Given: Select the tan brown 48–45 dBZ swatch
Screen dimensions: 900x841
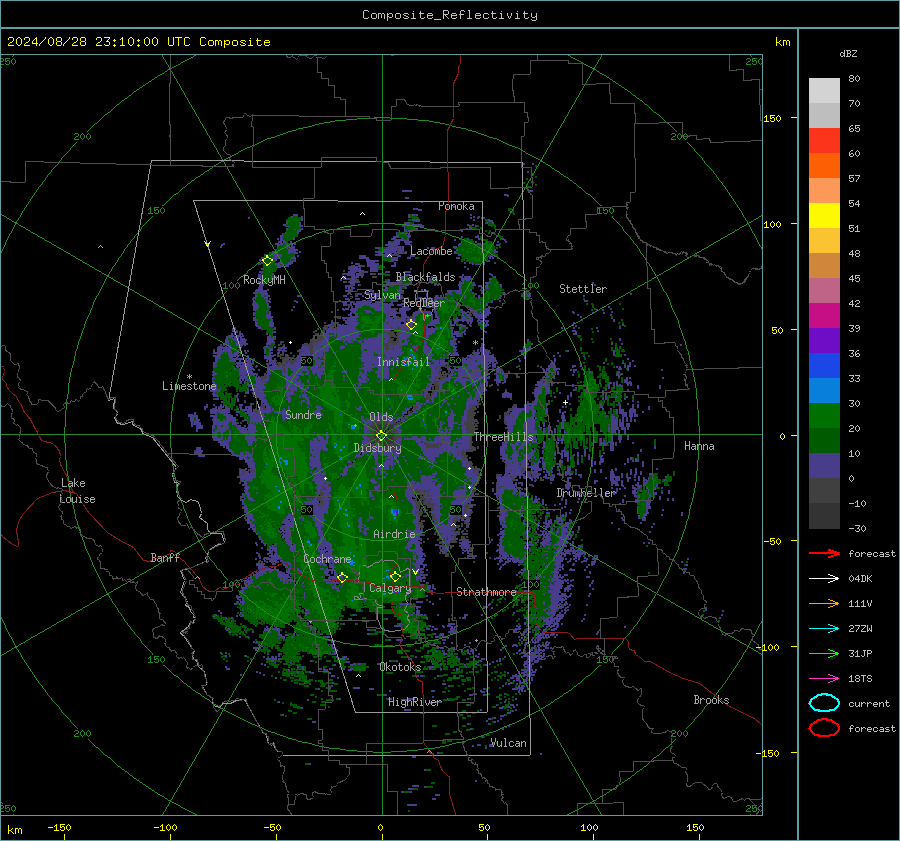Looking at the screenshot, I should [x=824, y=266].
